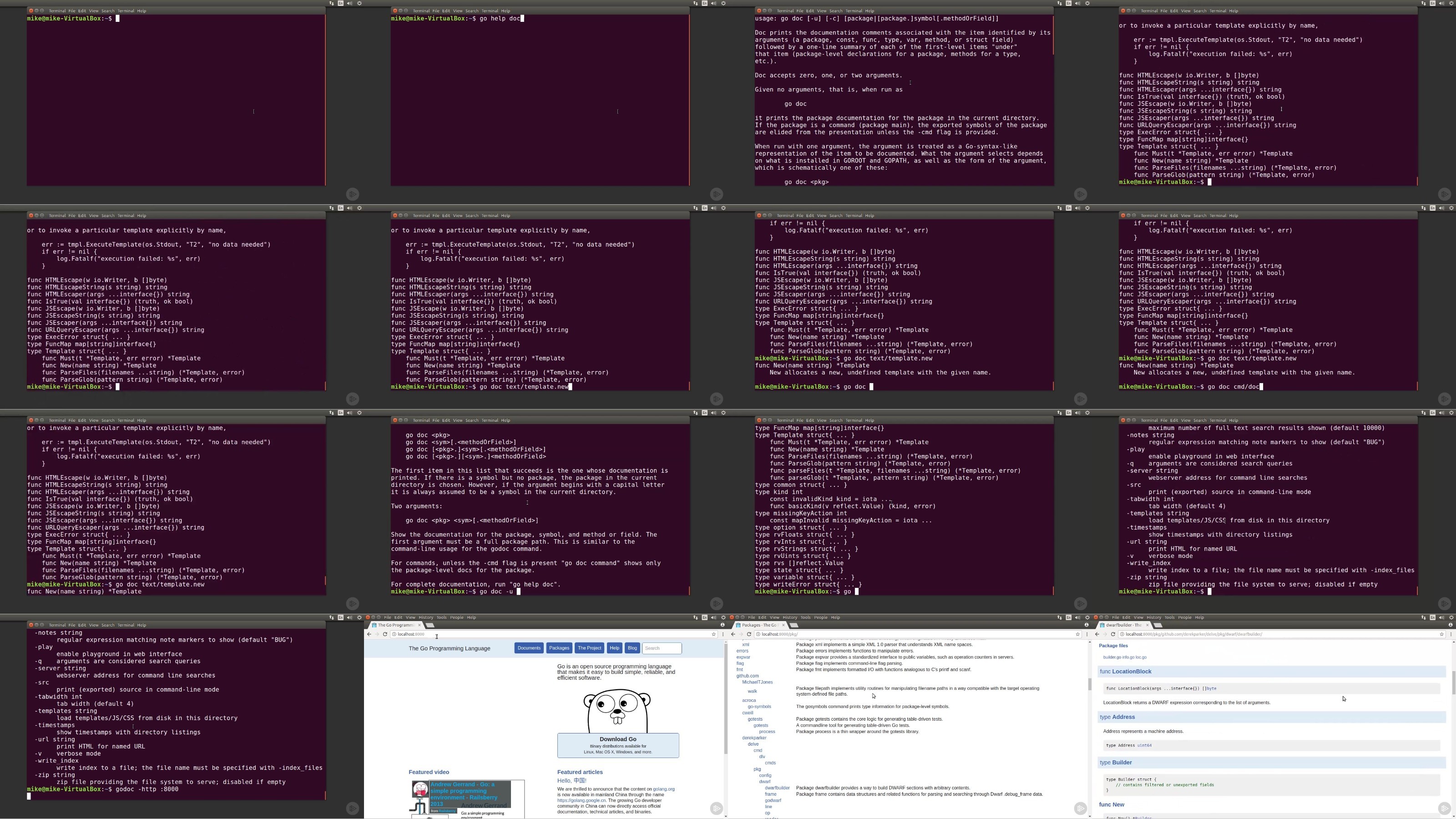The height and width of the screenshot is (819, 1456).
Task: Open File menu in the dwarfbuilder browser window
Action: coord(1115,617)
